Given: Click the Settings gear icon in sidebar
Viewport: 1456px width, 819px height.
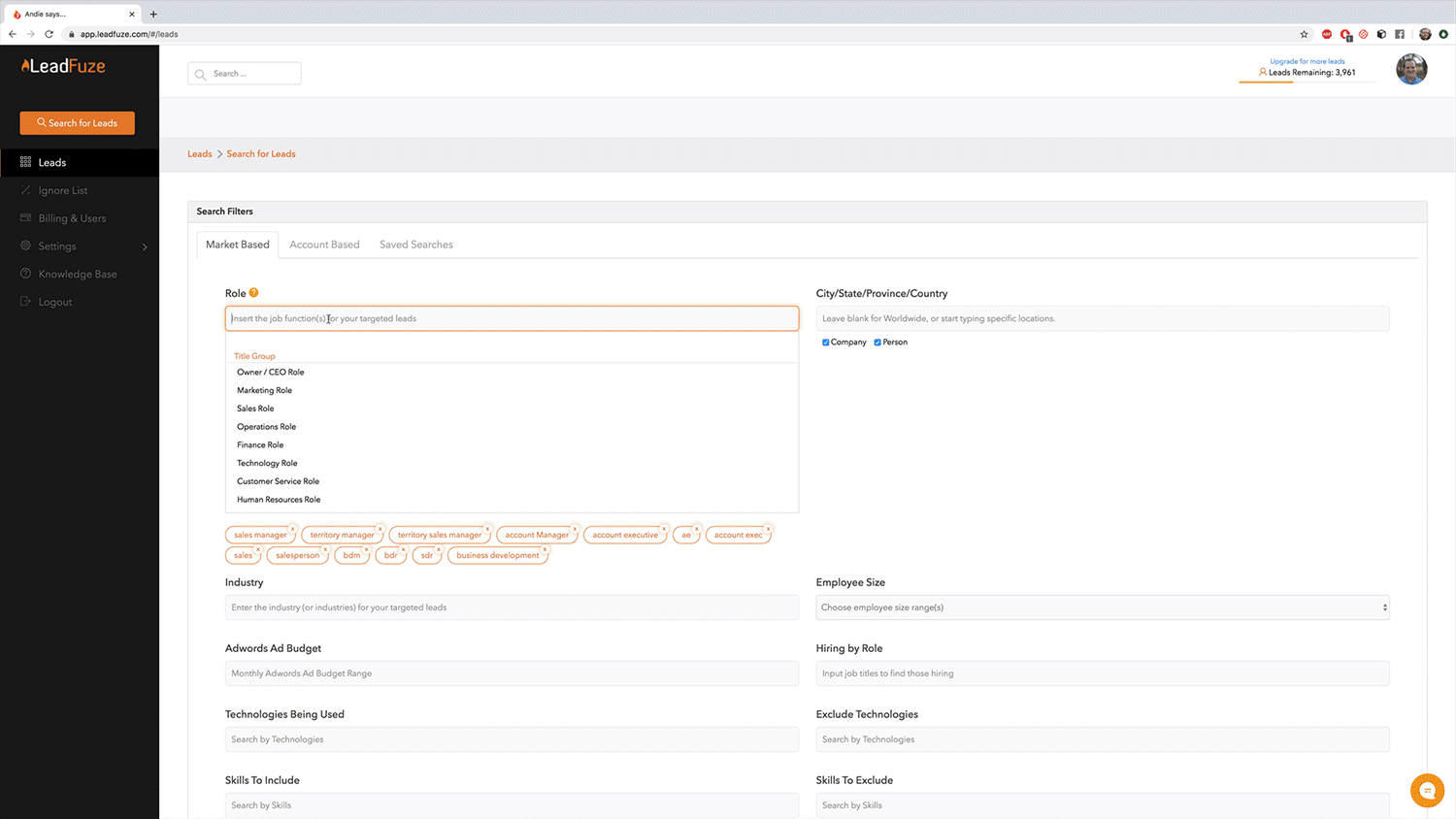Looking at the screenshot, I should click(x=25, y=246).
